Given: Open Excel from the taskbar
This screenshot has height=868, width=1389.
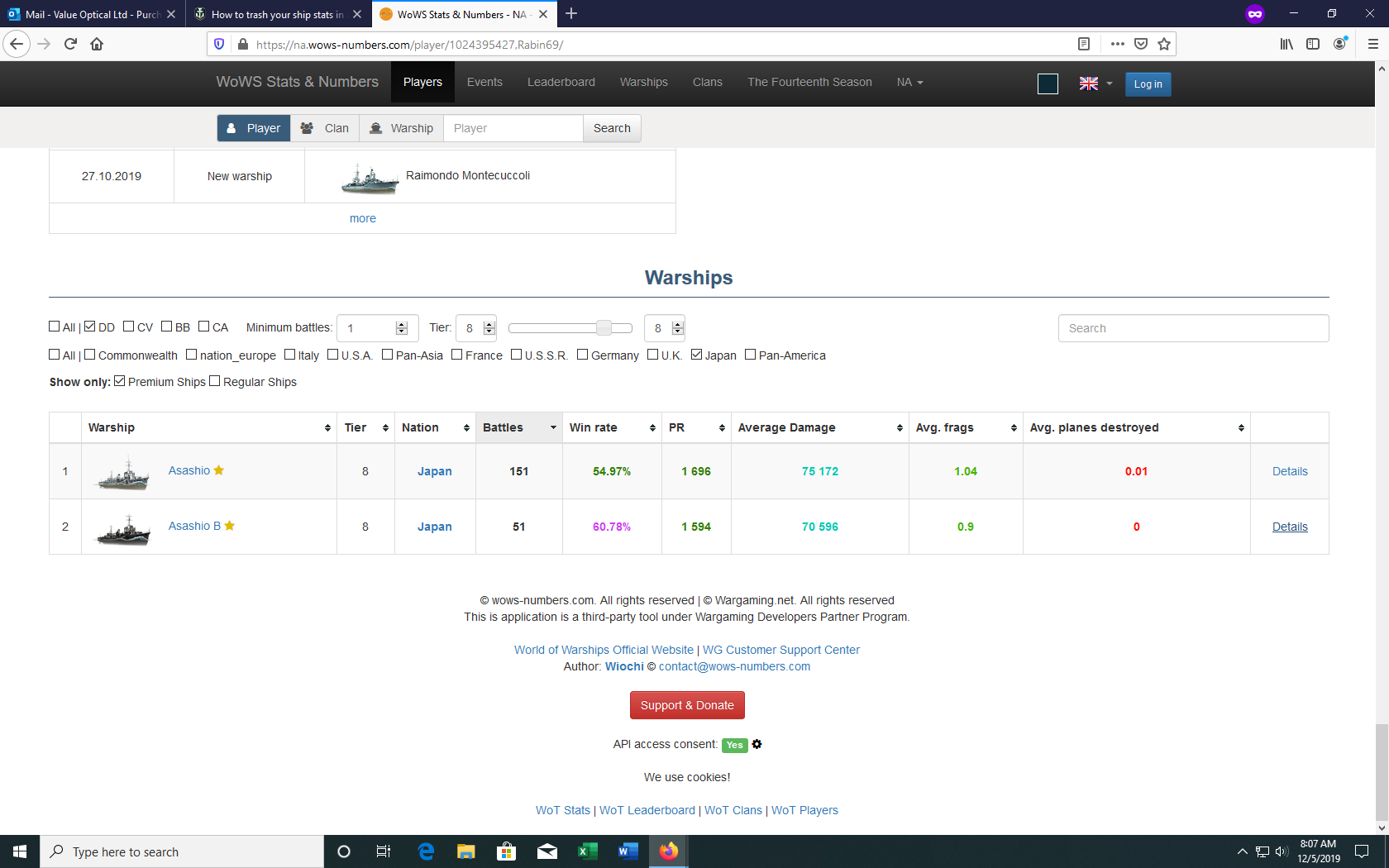Looking at the screenshot, I should (587, 851).
